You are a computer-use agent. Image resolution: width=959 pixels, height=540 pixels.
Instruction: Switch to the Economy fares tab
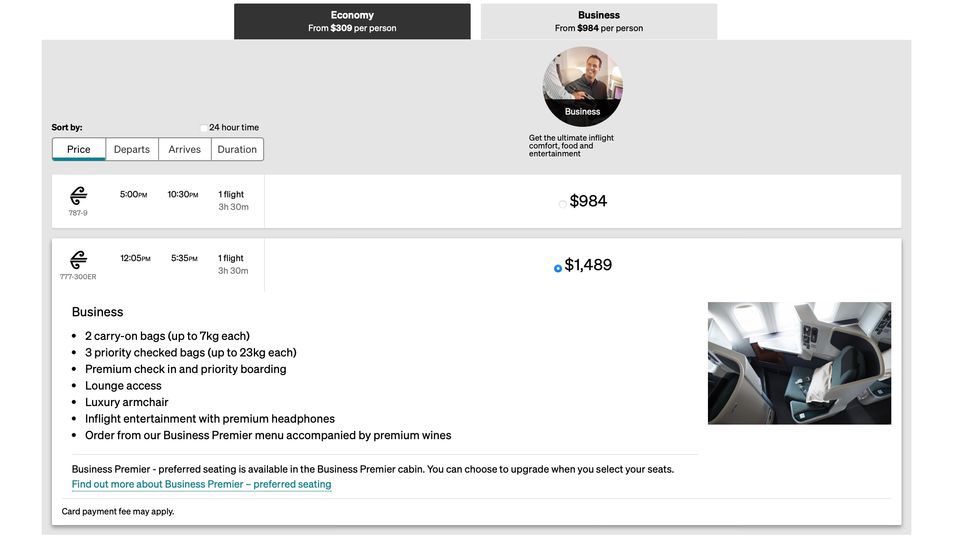352,21
